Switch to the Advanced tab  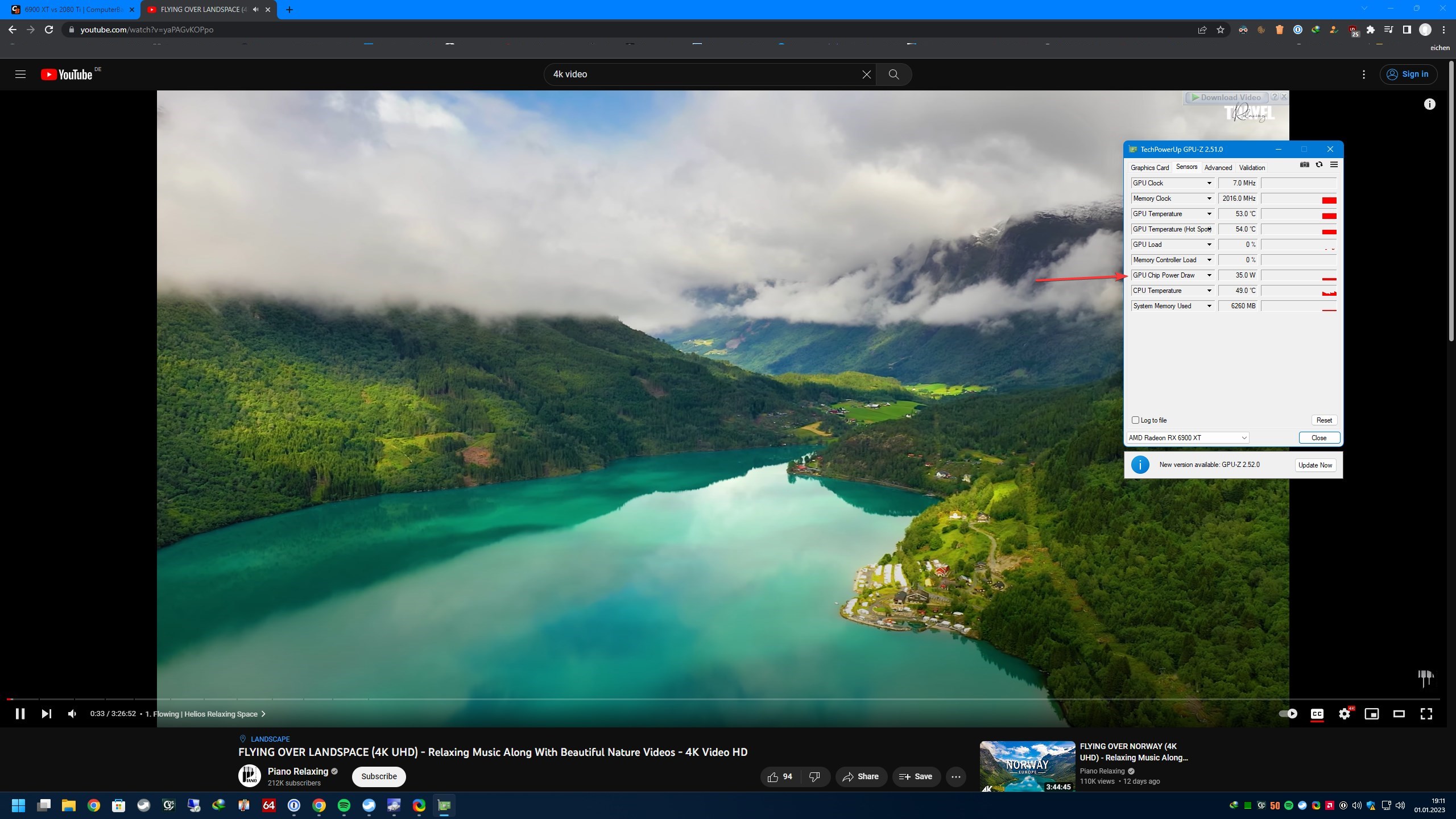coord(1218,168)
